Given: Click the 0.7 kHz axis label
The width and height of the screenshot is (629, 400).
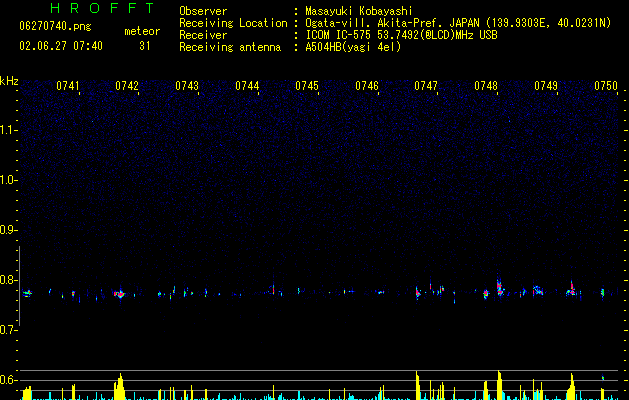Looking at the screenshot, I should 9,330.
